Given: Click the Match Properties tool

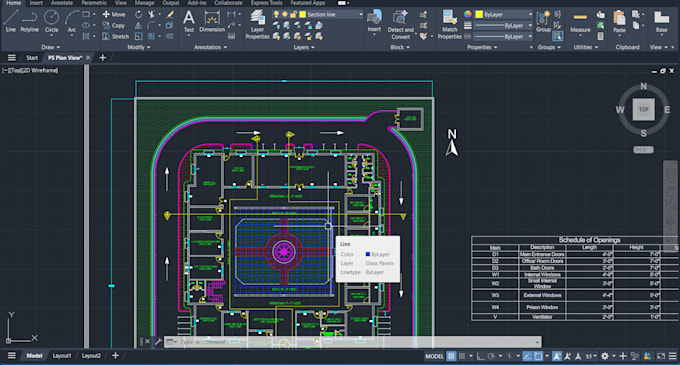Looking at the screenshot, I should click(x=450, y=25).
